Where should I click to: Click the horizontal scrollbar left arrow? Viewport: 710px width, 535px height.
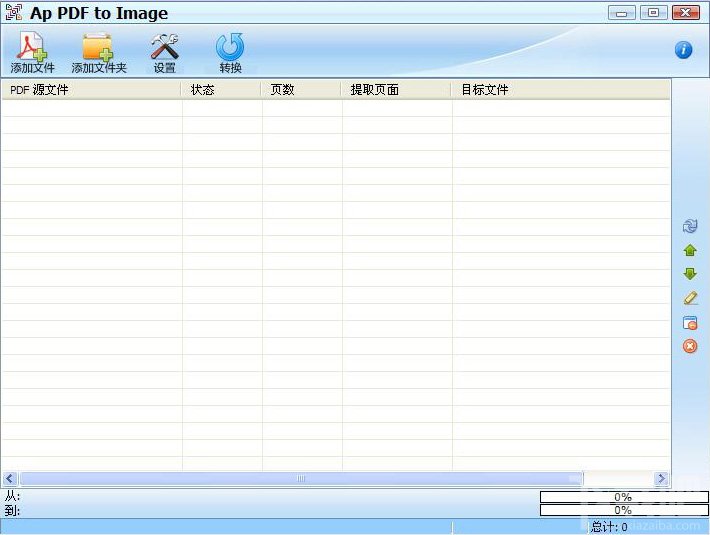(x=10, y=478)
